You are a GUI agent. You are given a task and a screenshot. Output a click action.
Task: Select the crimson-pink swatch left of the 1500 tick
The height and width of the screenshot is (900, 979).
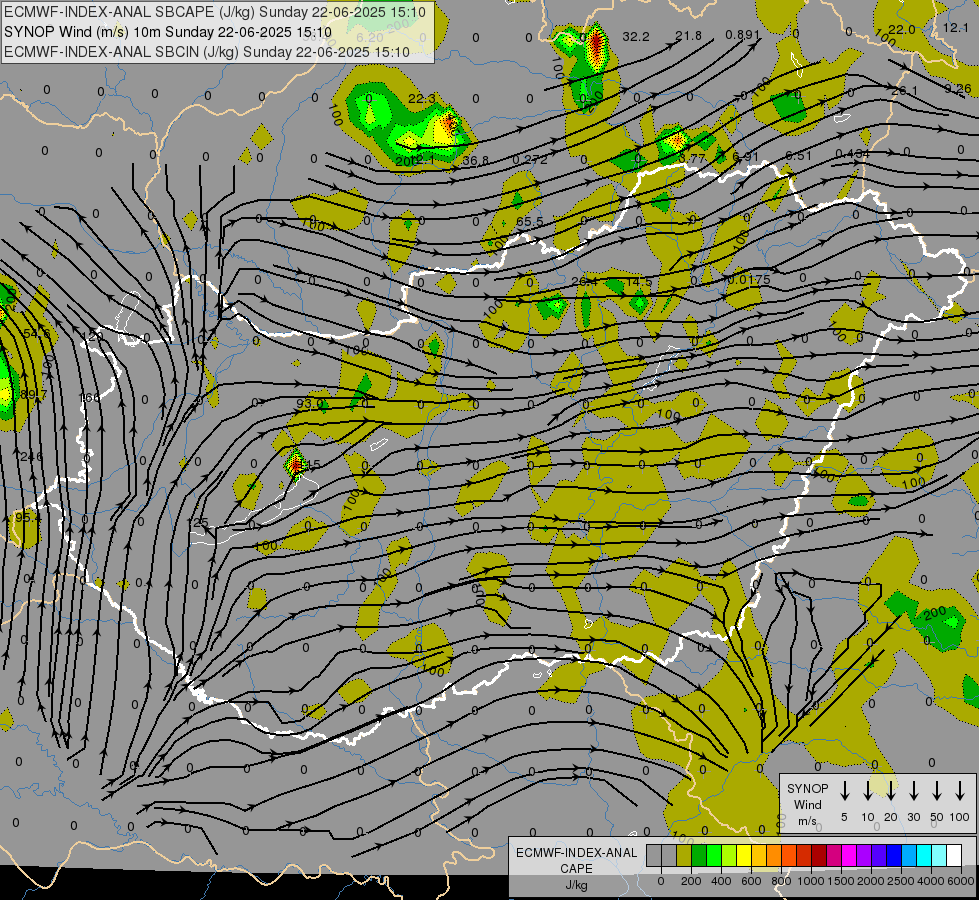(x=834, y=855)
